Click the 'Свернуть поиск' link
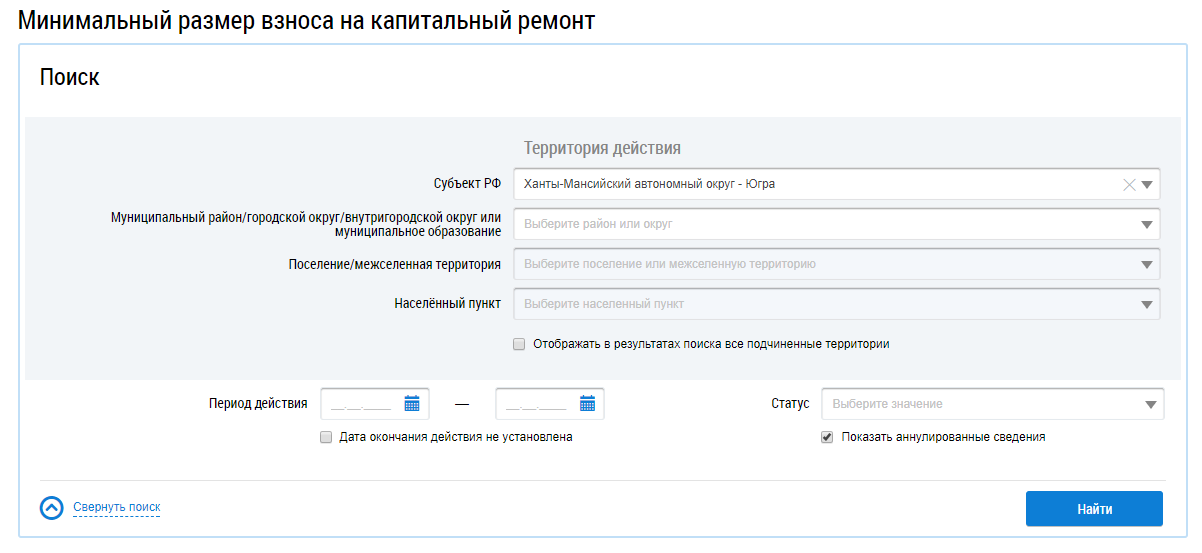The image size is (1202, 553). point(117,508)
